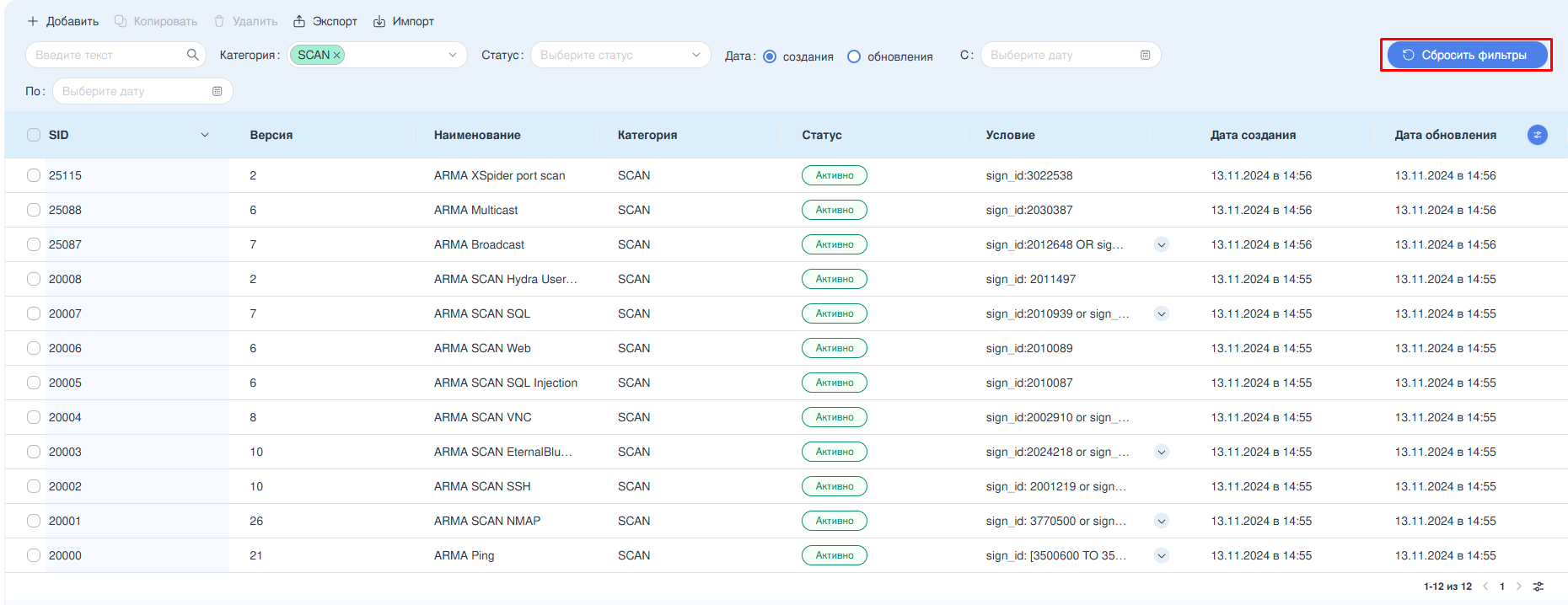Click Добавить to add a new rule

click(x=62, y=21)
